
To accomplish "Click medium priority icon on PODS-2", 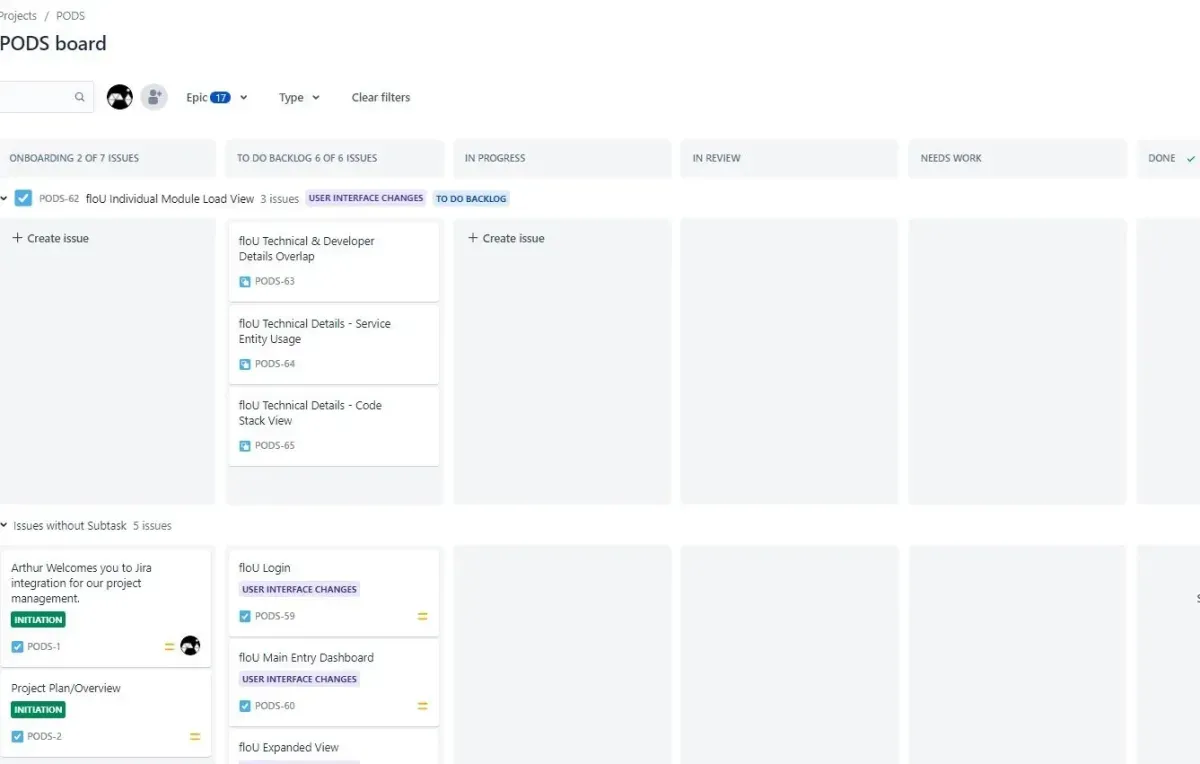I will pyautogui.click(x=195, y=737).
